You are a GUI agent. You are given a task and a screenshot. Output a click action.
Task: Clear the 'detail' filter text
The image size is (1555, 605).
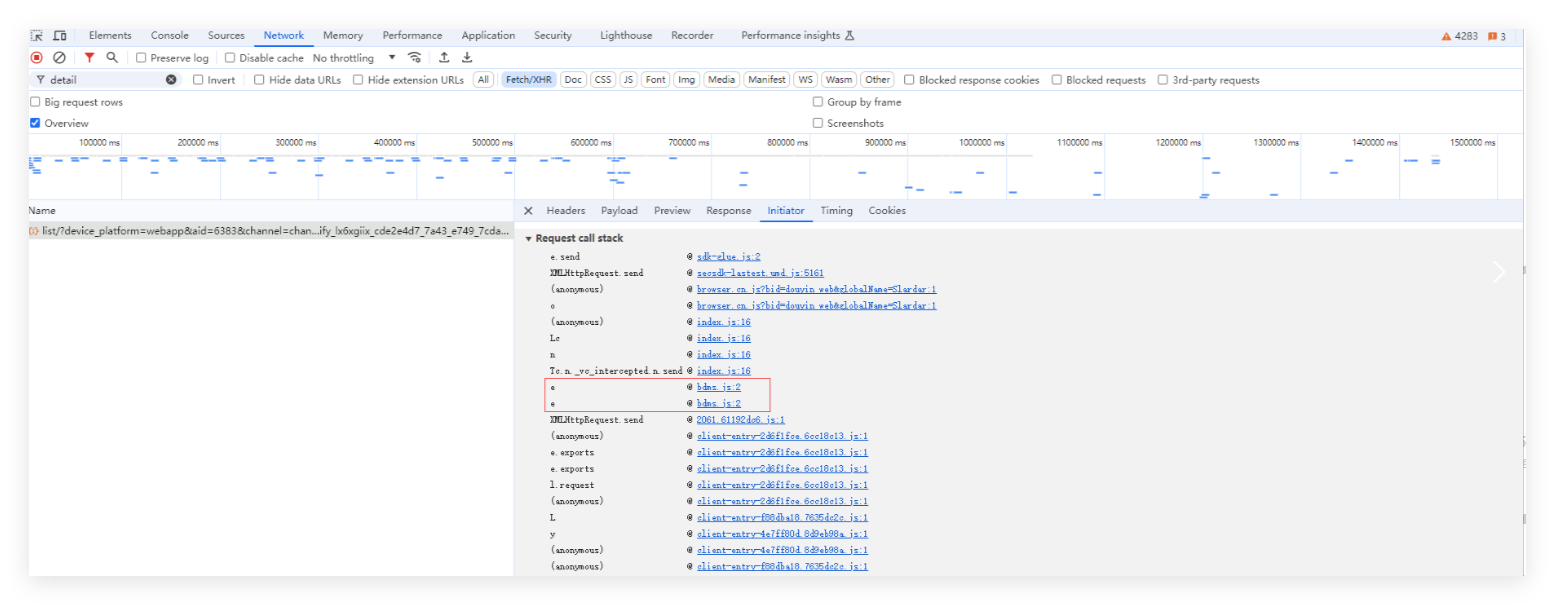point(171,80)
